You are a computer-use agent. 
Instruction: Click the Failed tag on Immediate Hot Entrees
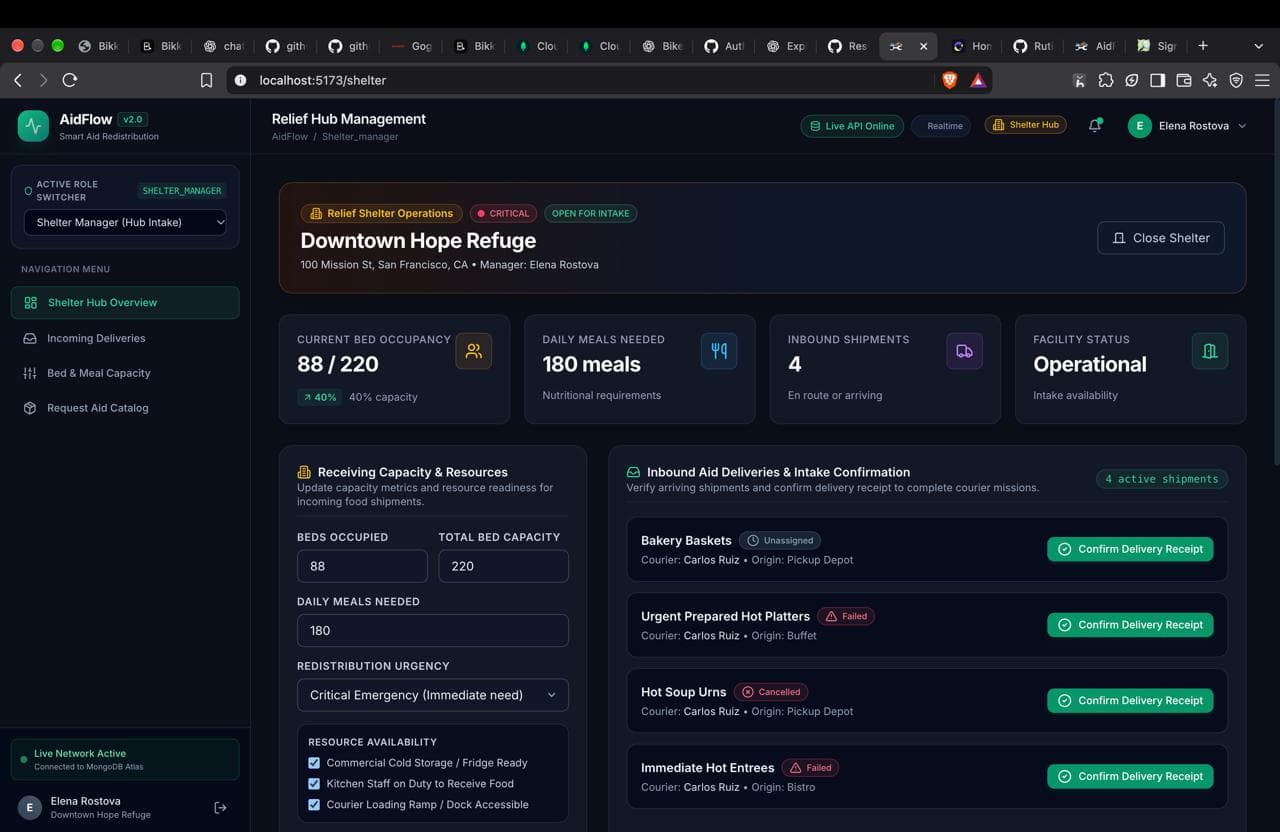pyautogui.click(x=811, y=768)
